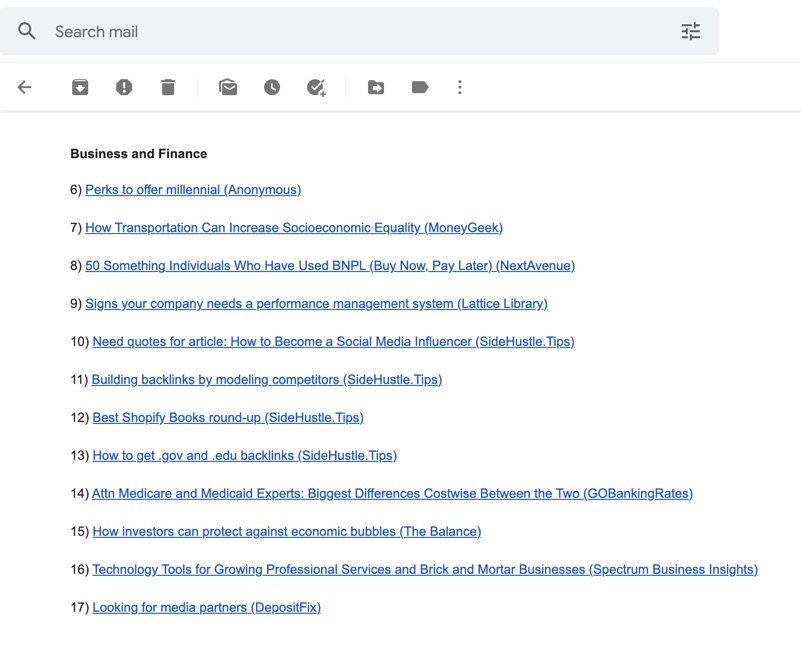Move email to a folder
This screenshot has height=645, width=801.
tap(376, 87)
